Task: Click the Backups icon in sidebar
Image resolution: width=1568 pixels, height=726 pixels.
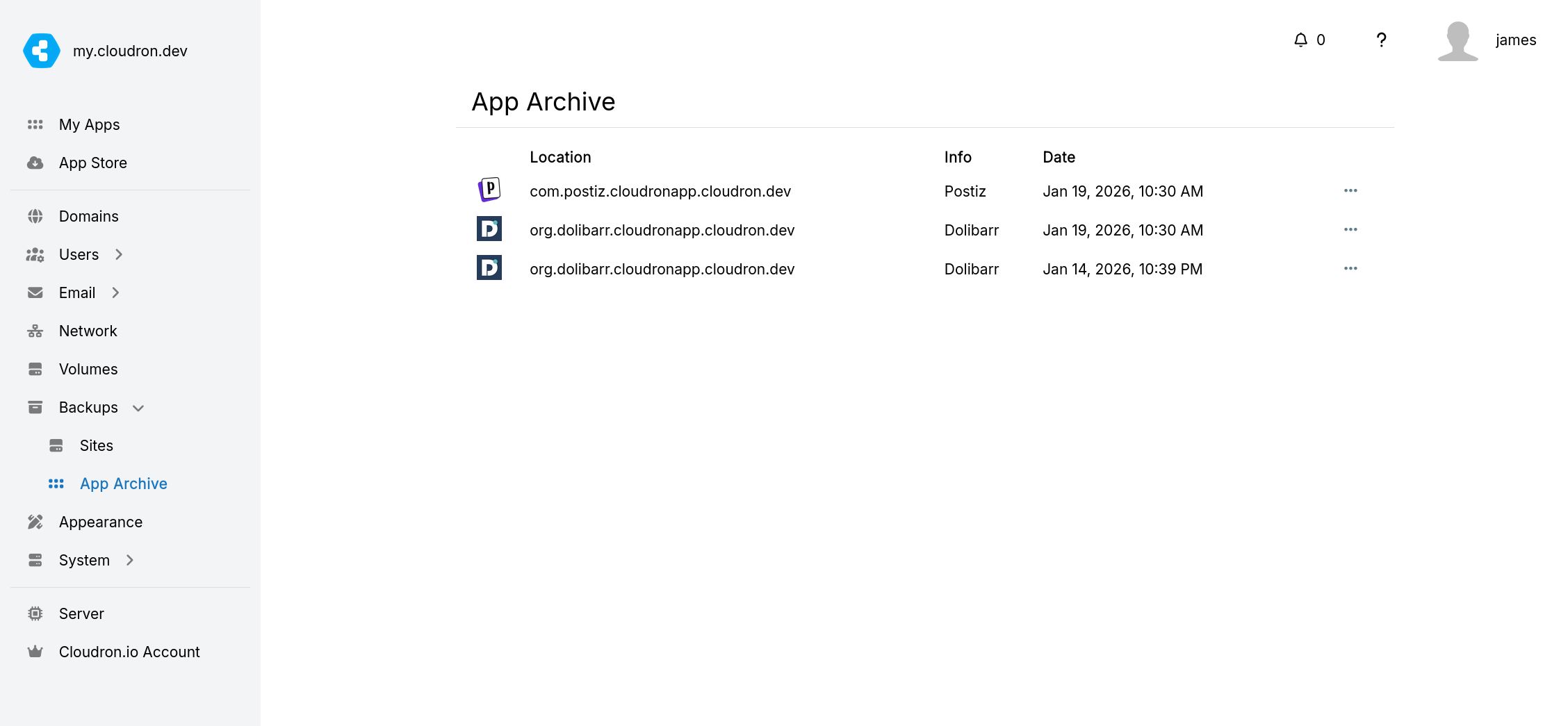Action: click(x=35, y=407)
